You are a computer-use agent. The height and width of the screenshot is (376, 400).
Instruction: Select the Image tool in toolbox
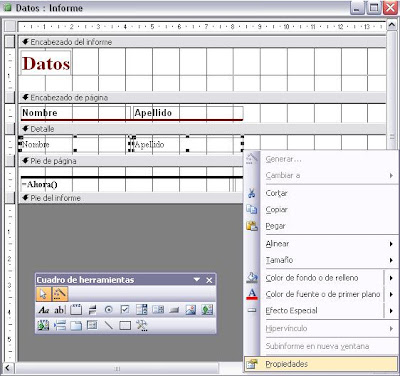191,310
